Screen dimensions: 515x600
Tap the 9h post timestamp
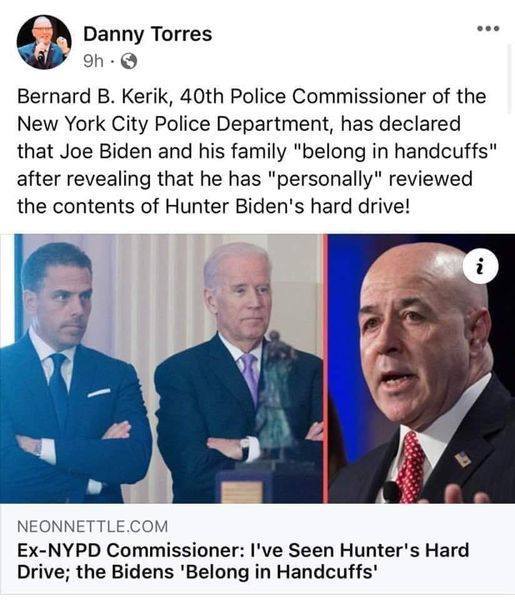pos(93,61)
